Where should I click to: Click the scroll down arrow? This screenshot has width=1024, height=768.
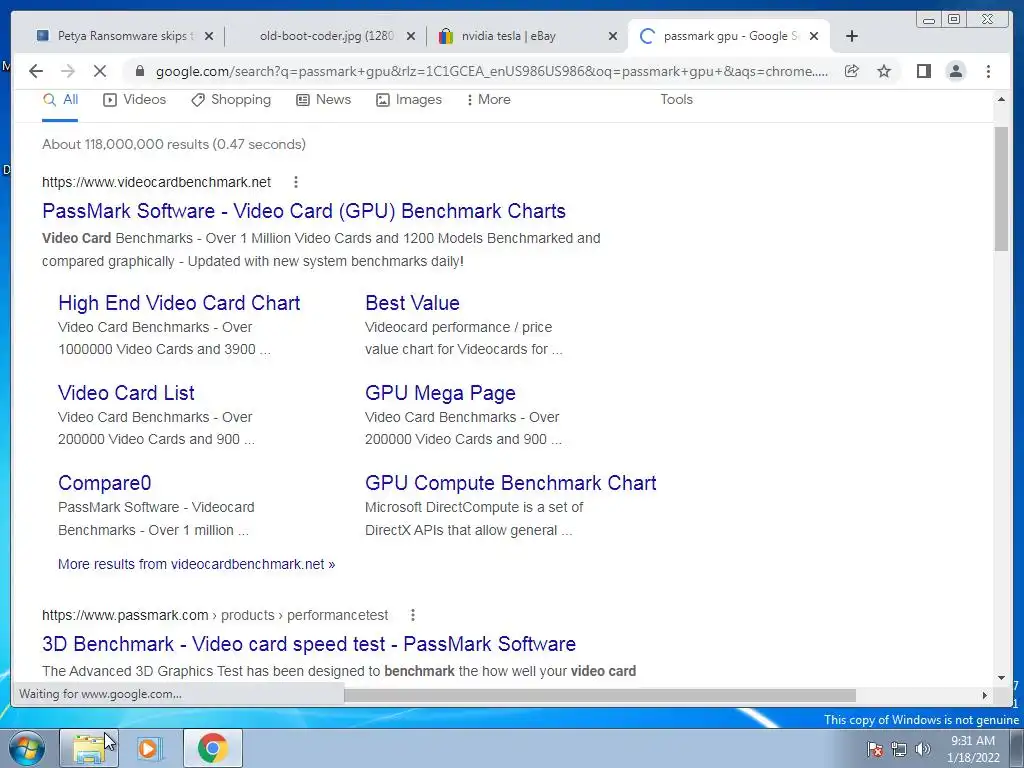pos(1001,678)
